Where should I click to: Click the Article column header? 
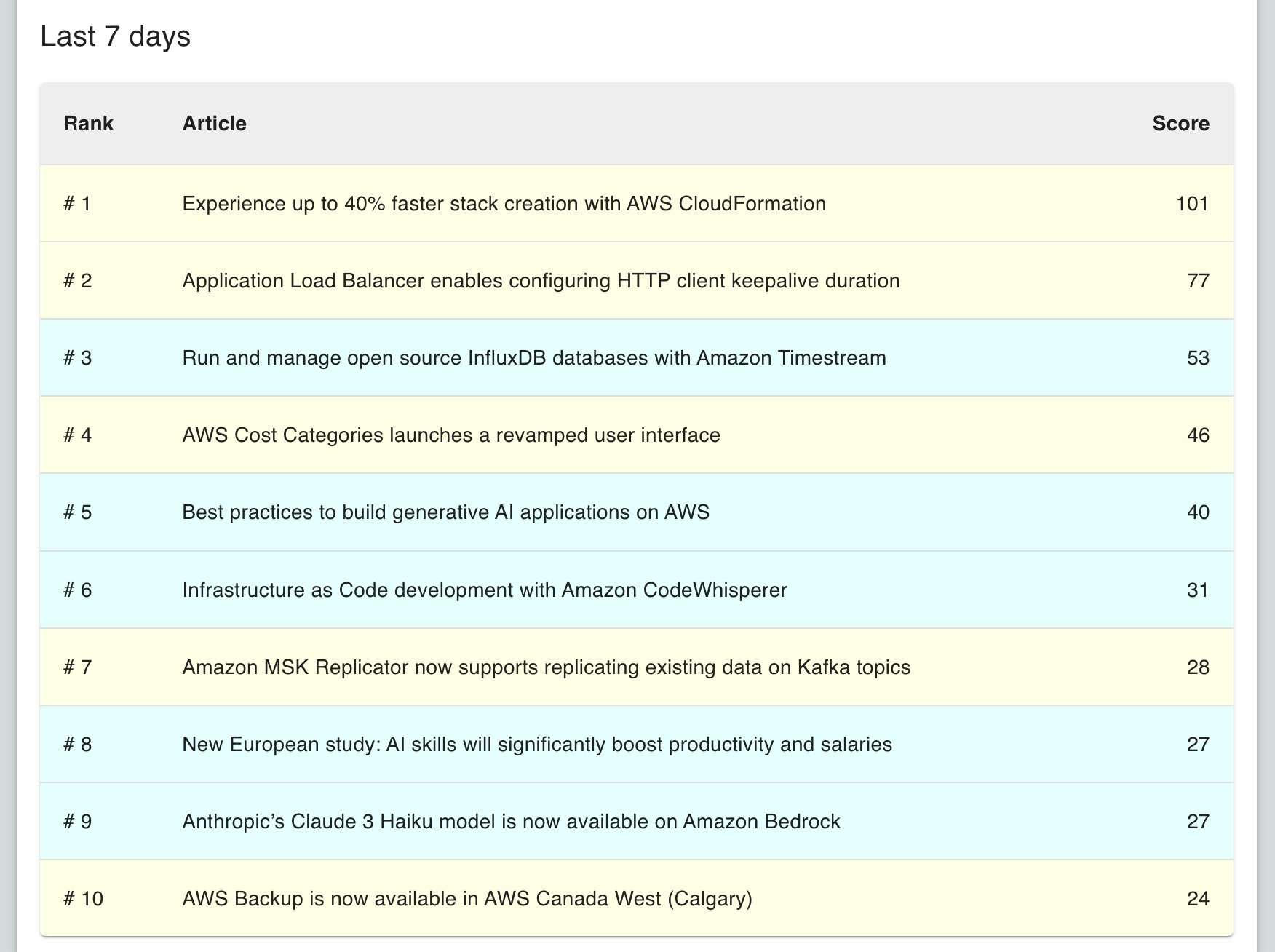pos(214,124)
